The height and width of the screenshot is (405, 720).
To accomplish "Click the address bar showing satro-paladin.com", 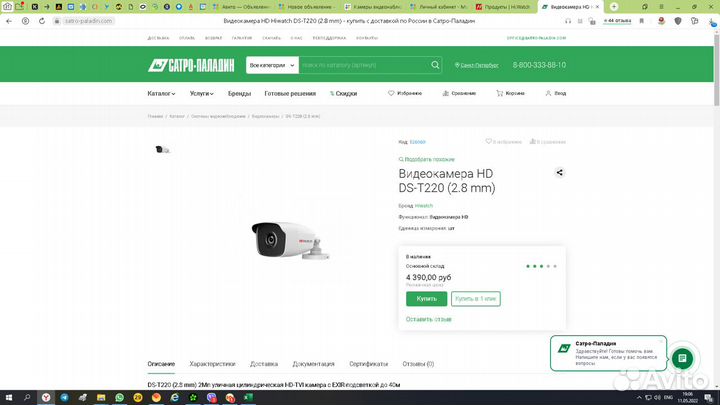I will 88,21.
